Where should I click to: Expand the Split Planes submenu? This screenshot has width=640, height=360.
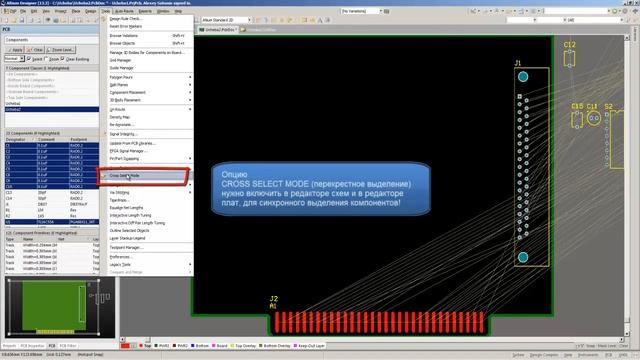click(x=147, y=85)
